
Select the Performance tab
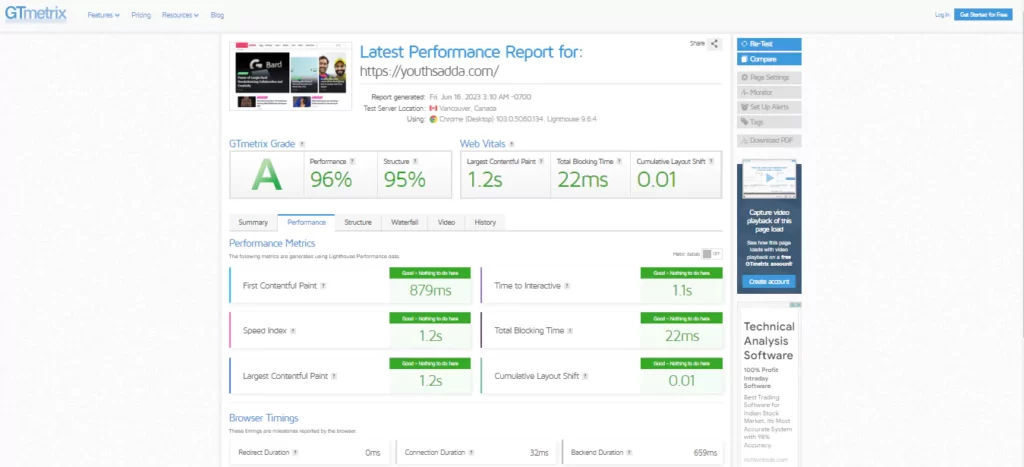coord(306,223)
